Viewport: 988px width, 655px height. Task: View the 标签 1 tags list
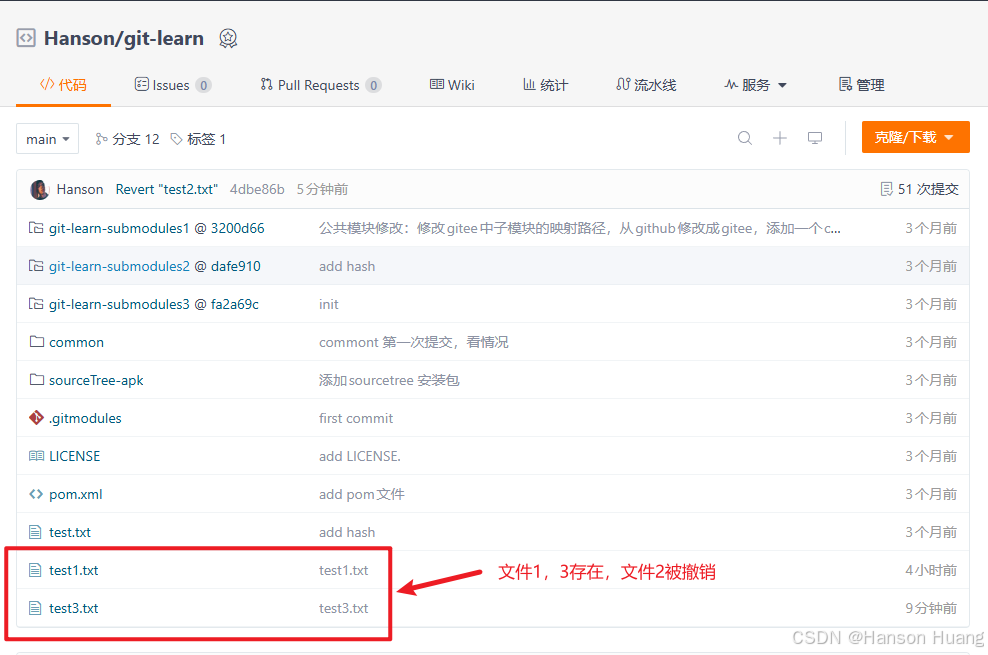[x=198, y=139]
